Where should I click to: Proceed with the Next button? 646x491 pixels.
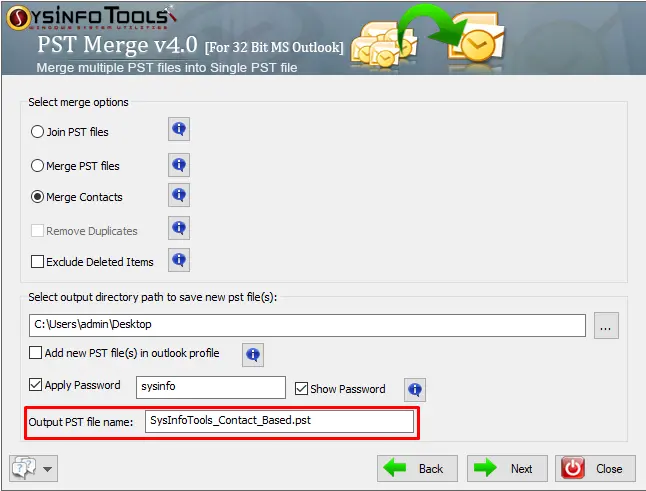pyautogui.click(x=507, y=468)
